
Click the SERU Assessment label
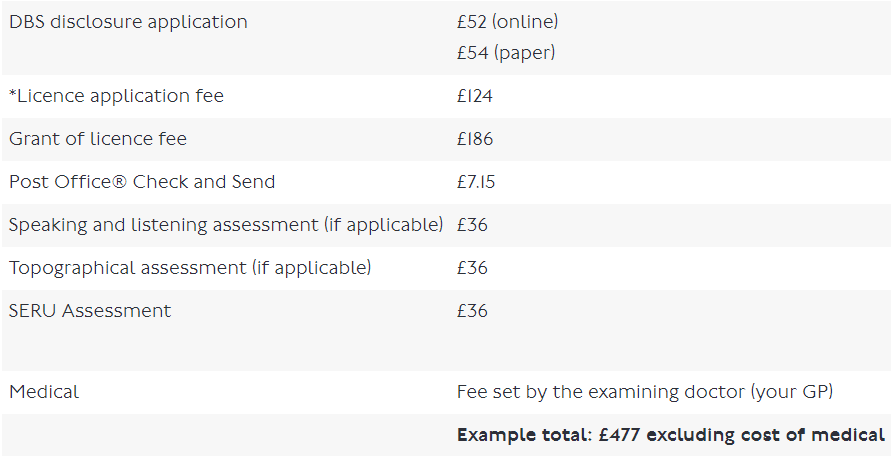click(90, 311)
